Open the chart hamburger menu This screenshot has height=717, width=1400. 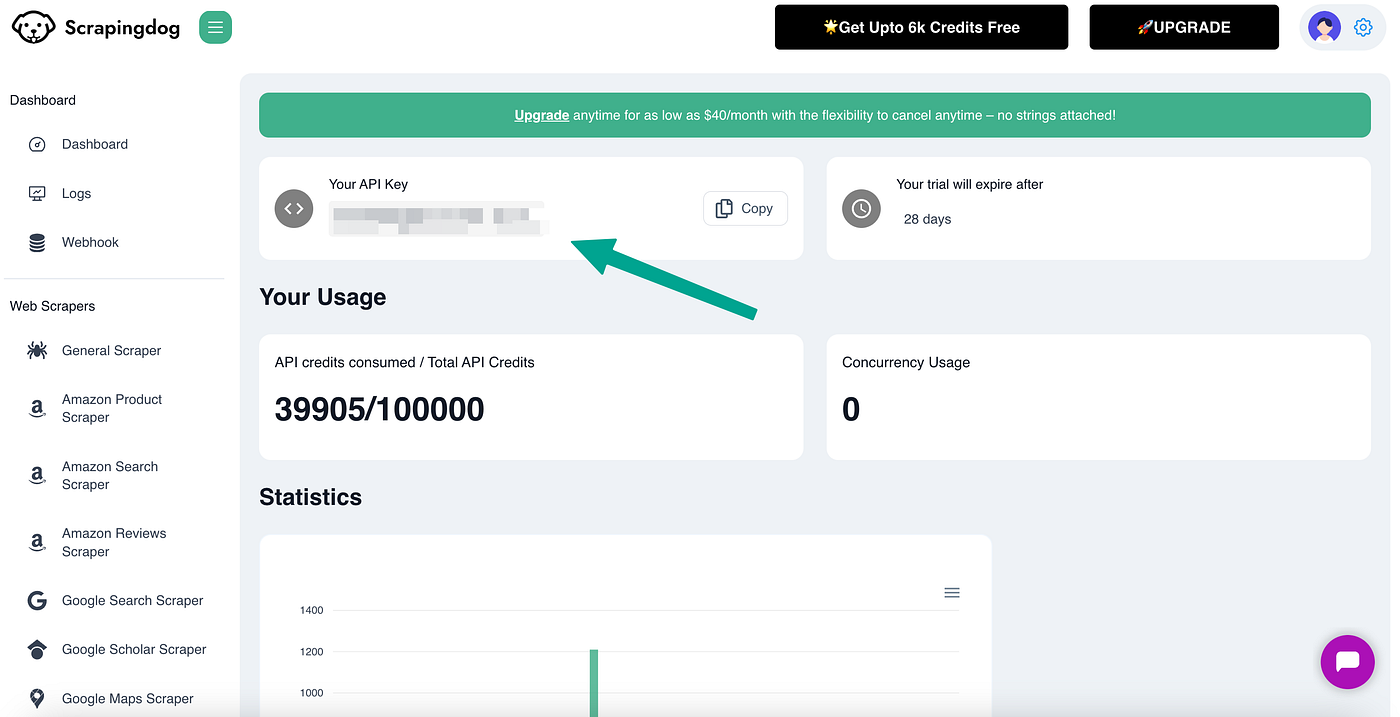pyautogui.click(x=952, y=593)
